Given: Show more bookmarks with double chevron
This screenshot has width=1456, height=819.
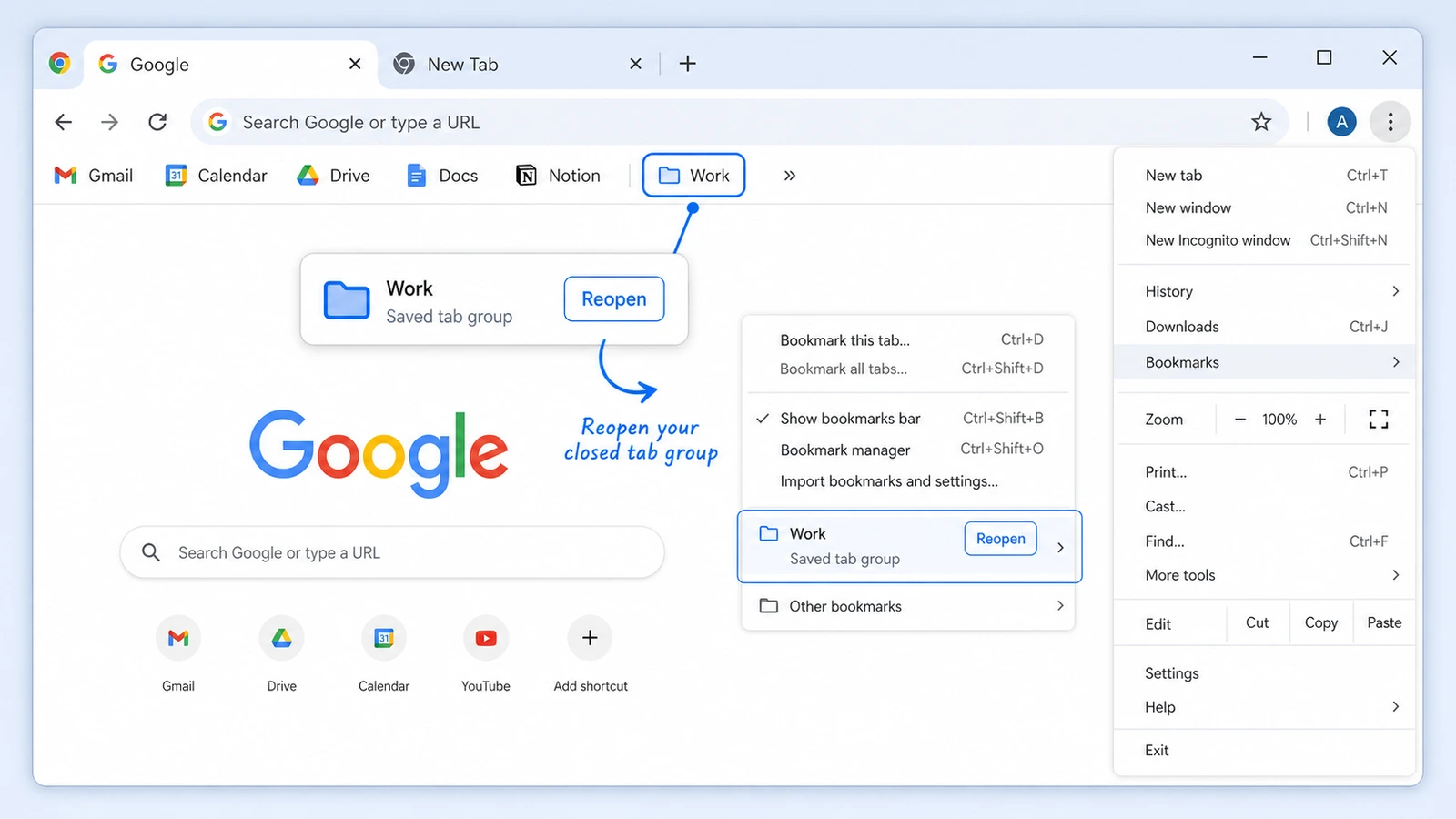Looking at the screenshot, I should click(790, 176).
